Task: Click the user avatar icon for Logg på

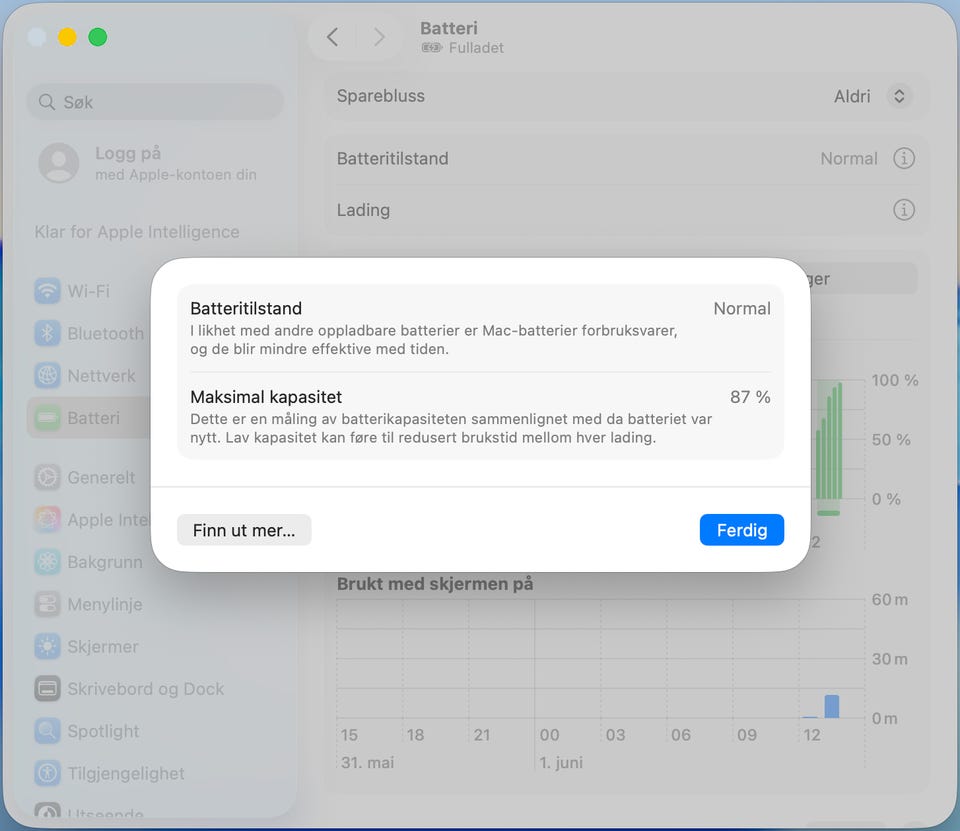Action: (x=59, y=163)
